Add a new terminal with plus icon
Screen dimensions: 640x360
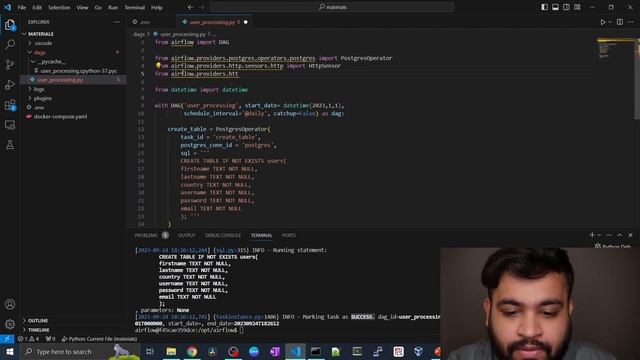(592, 235)
